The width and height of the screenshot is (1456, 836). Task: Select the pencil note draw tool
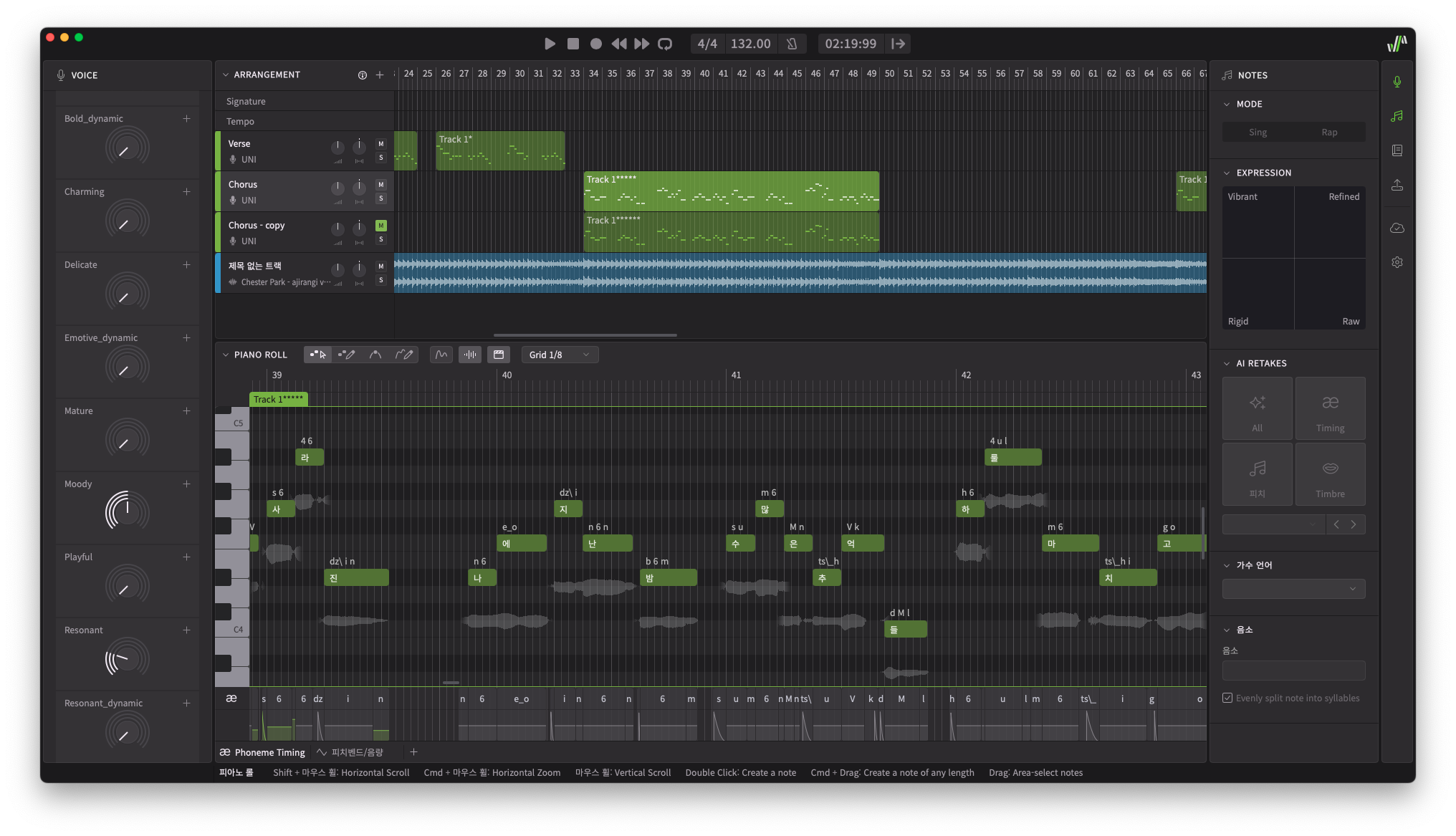pyautogui.click(x=347, y=355)
